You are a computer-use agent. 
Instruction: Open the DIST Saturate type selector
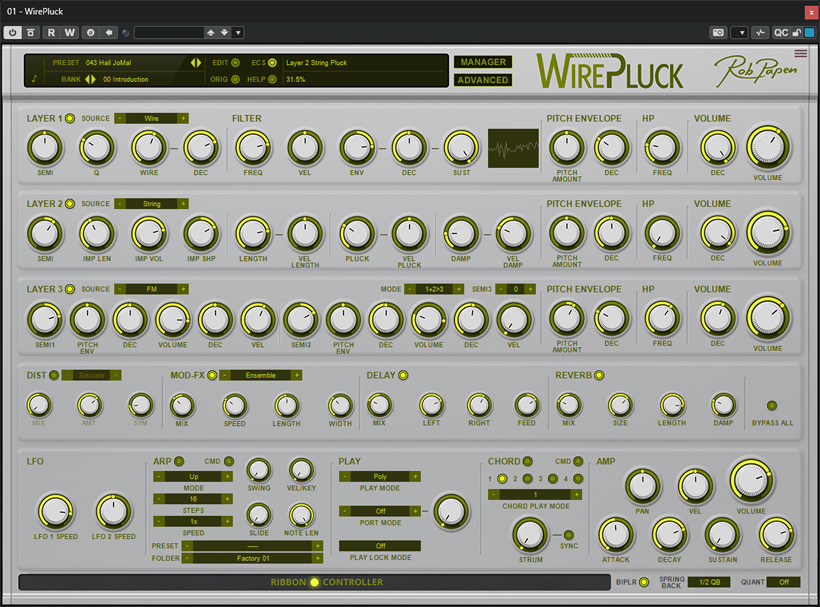click(x=92, y=375)
